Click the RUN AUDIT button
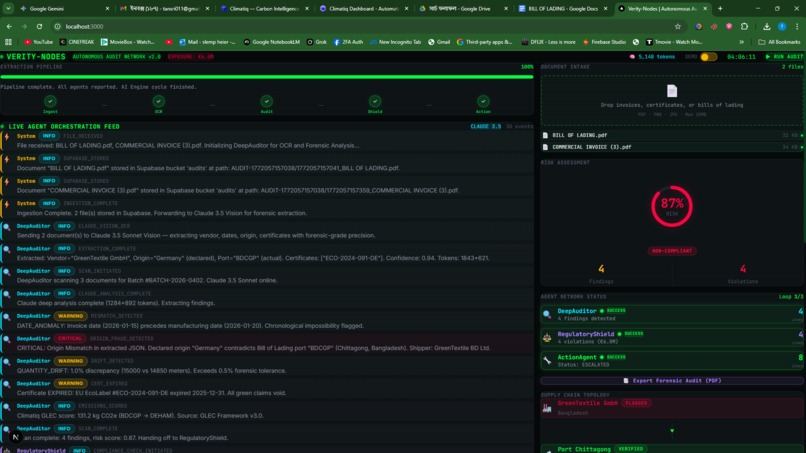The width and height of the screenshot is (806, 453). pos(783,57)
